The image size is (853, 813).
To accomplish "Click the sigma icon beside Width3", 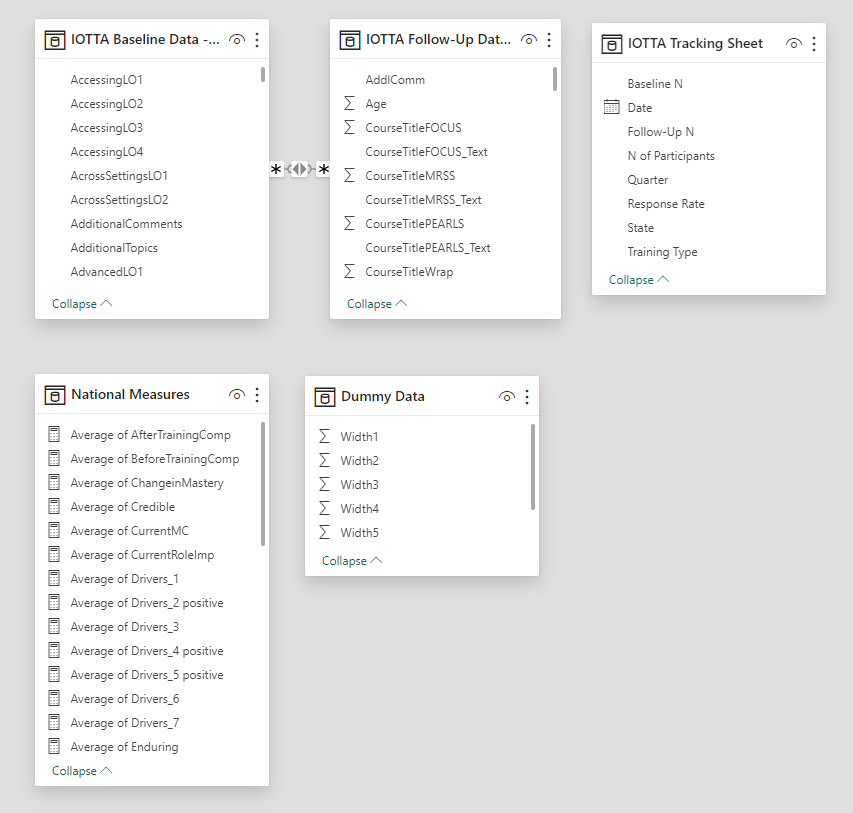I will 324,484.
